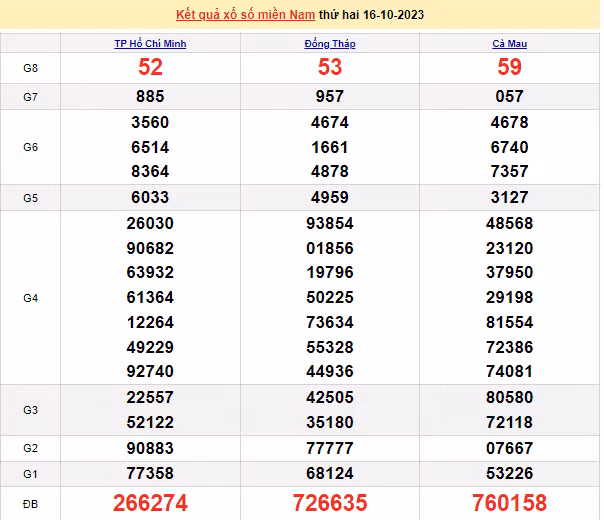Click the red G8 number 59 for Cà Mau

pos(510,67)
